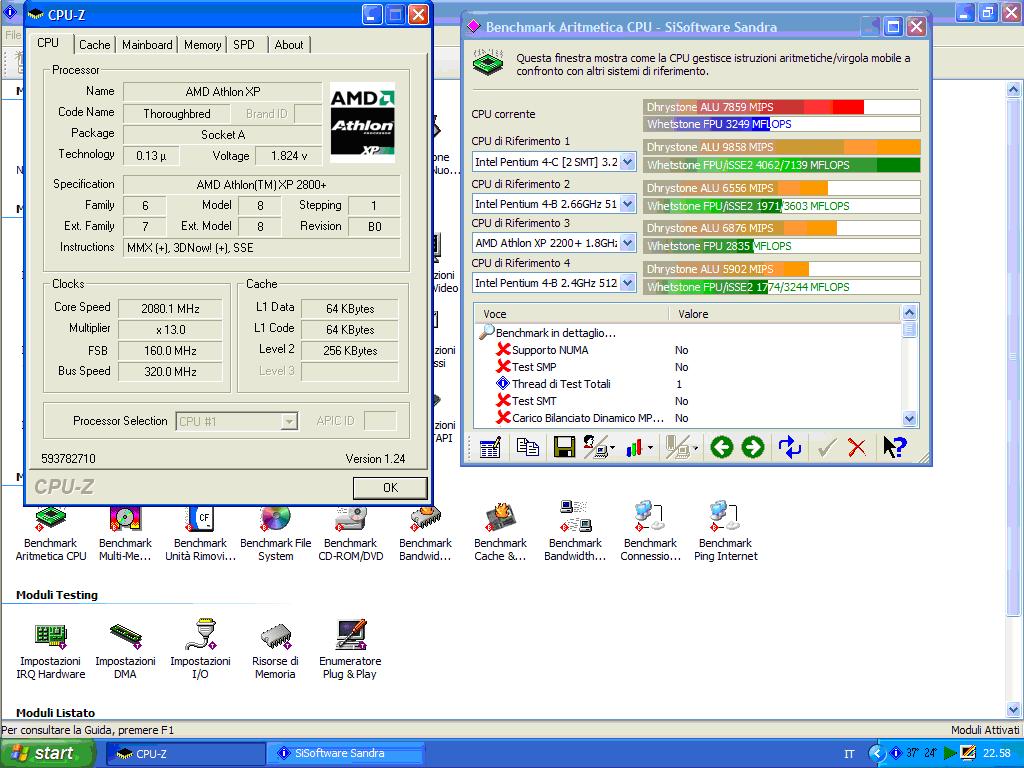Expand the Athlon XP 2200+ reference dropdown
The width and height of the screenshot is (1024, 768).
(627, 243)
